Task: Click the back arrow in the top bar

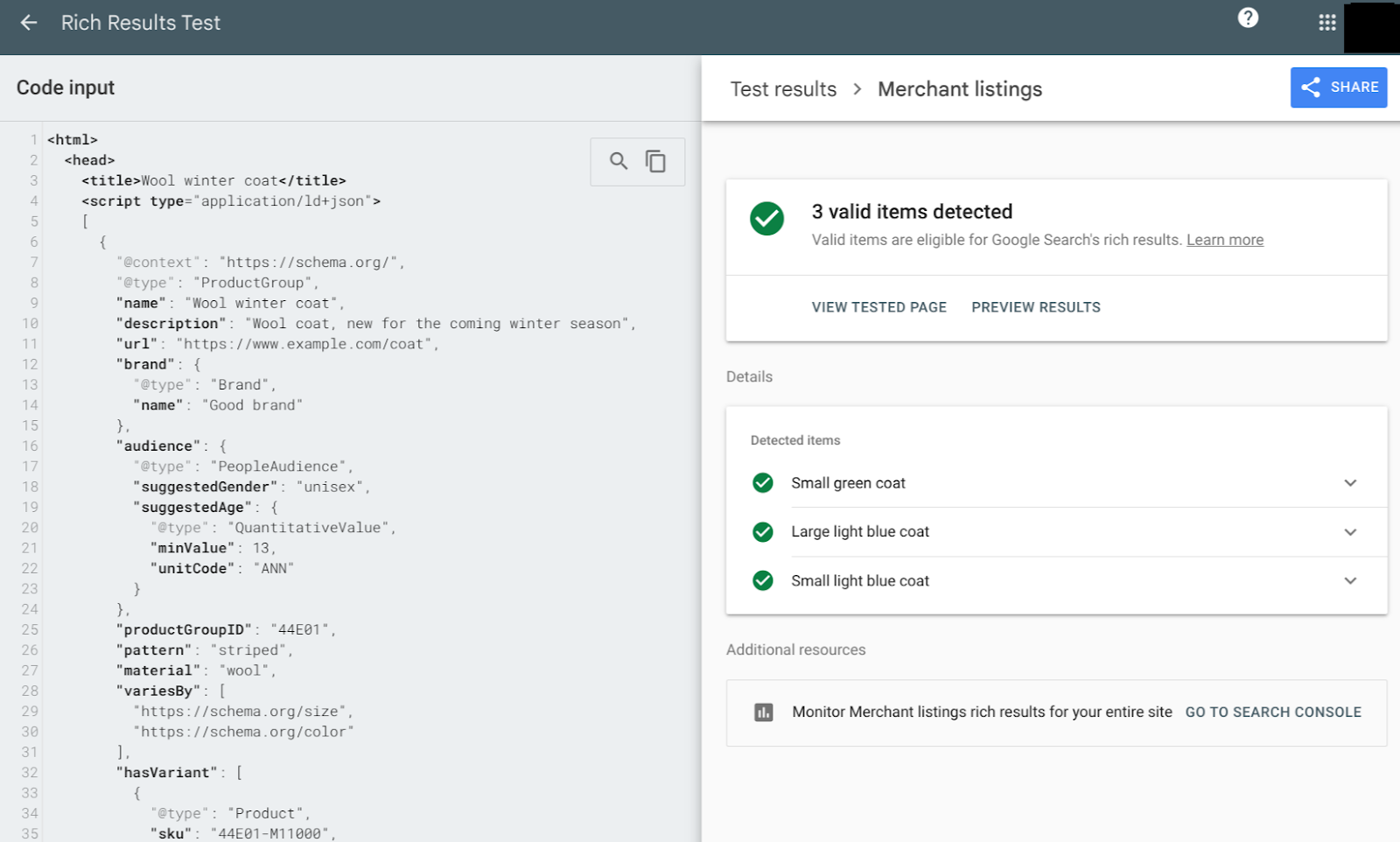Action: [29, 22]
